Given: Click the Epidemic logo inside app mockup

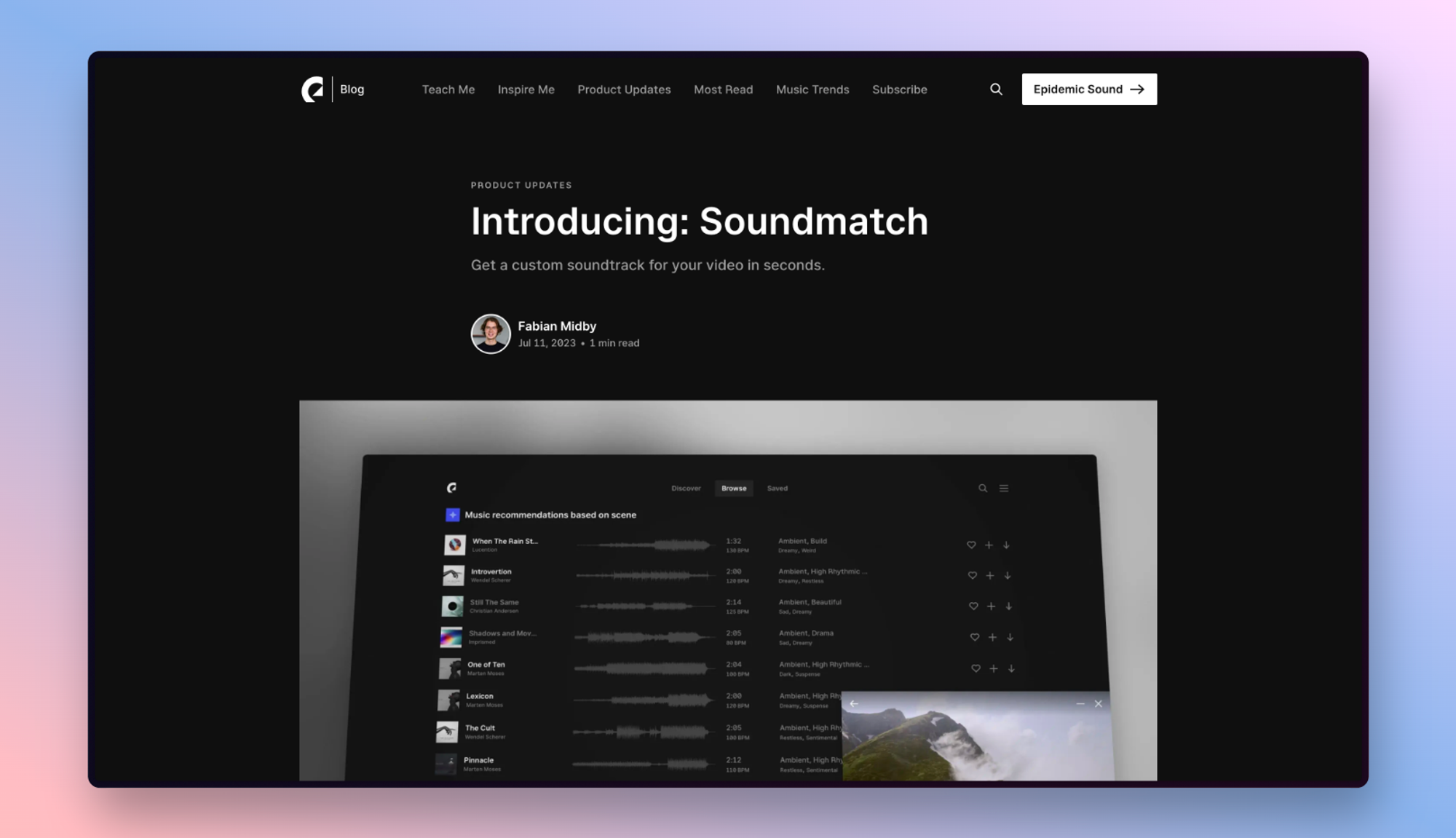Looking at the screenshot, I should 451,488.
